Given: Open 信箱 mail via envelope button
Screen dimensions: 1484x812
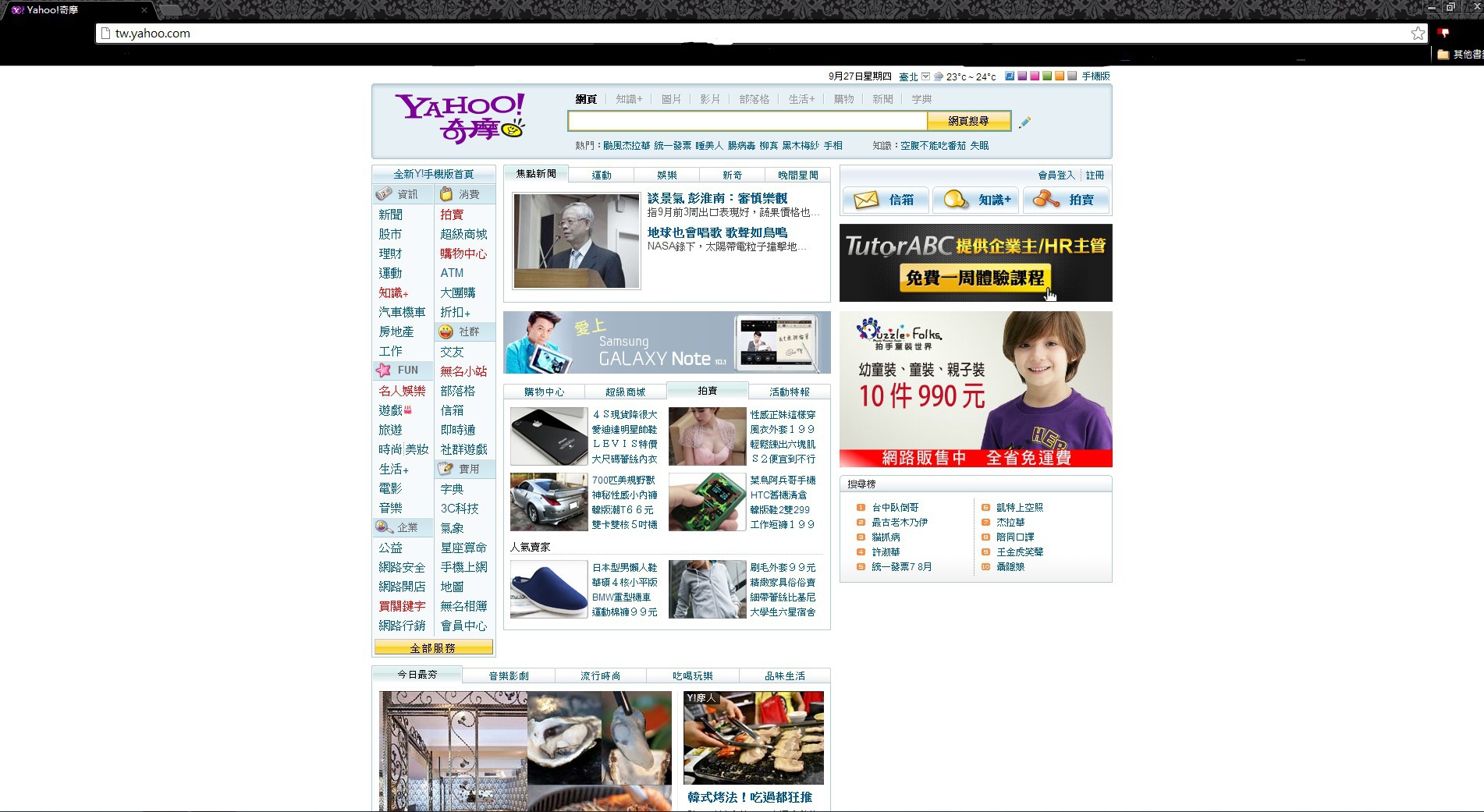Looking at the screenshot, I should click(x=886, y=200).
